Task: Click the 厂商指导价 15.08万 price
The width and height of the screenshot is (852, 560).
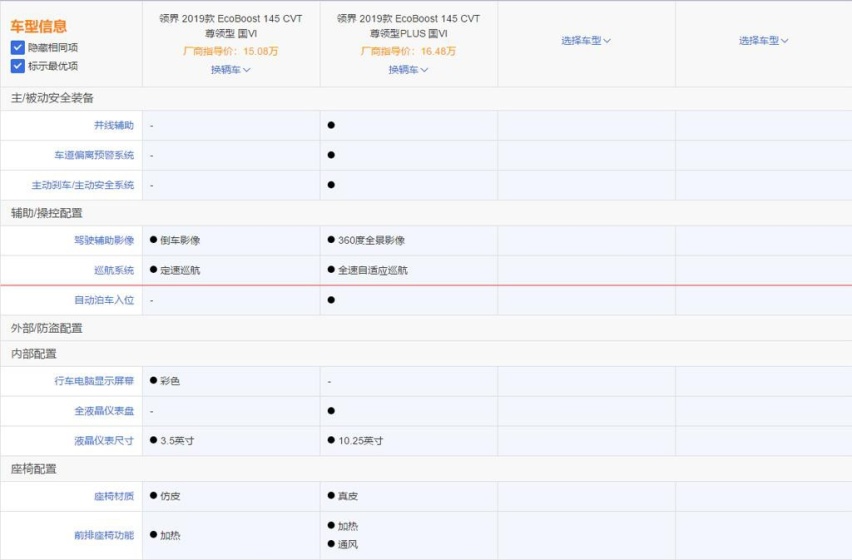Action: (230, 52)
